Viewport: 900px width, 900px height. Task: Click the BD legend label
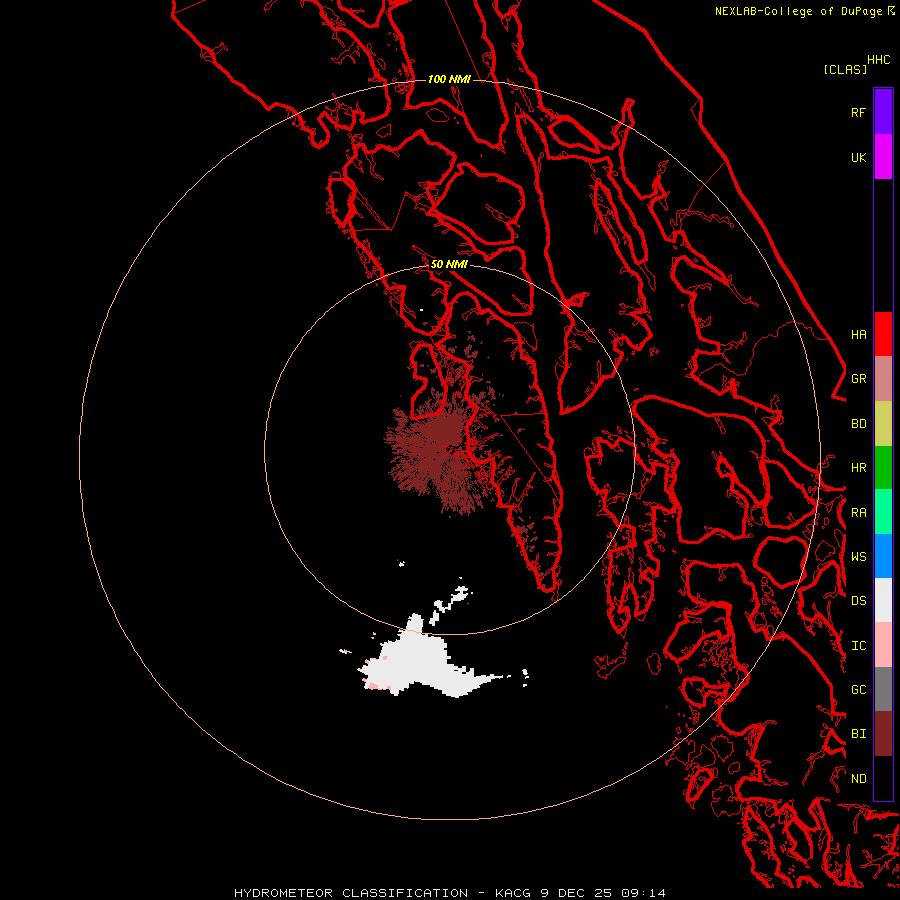coord(858,424)
